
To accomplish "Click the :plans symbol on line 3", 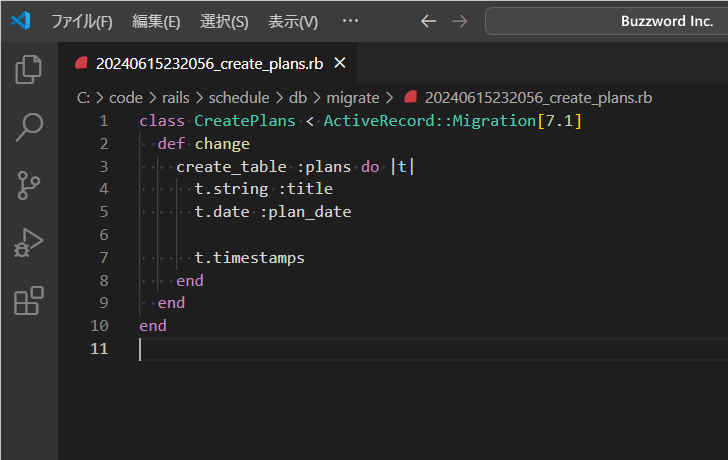I will 324,167.
